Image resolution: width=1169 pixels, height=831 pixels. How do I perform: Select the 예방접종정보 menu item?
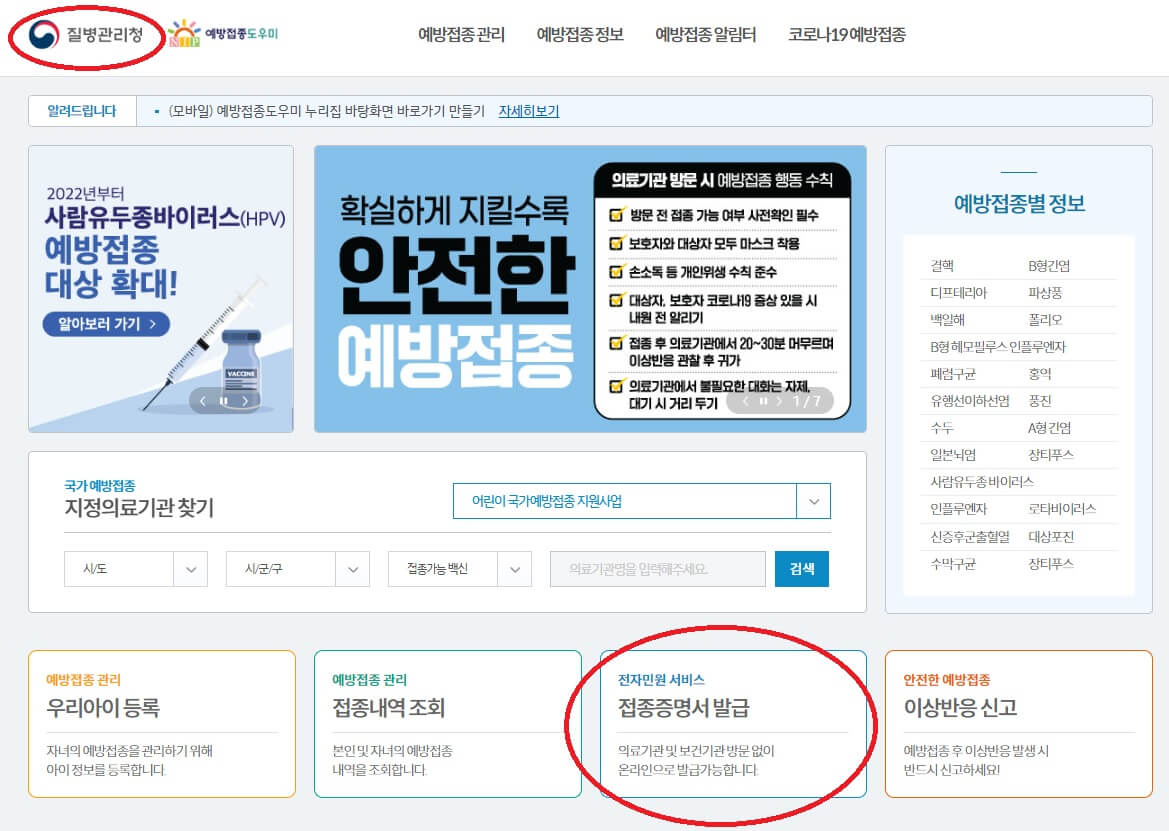582,33
